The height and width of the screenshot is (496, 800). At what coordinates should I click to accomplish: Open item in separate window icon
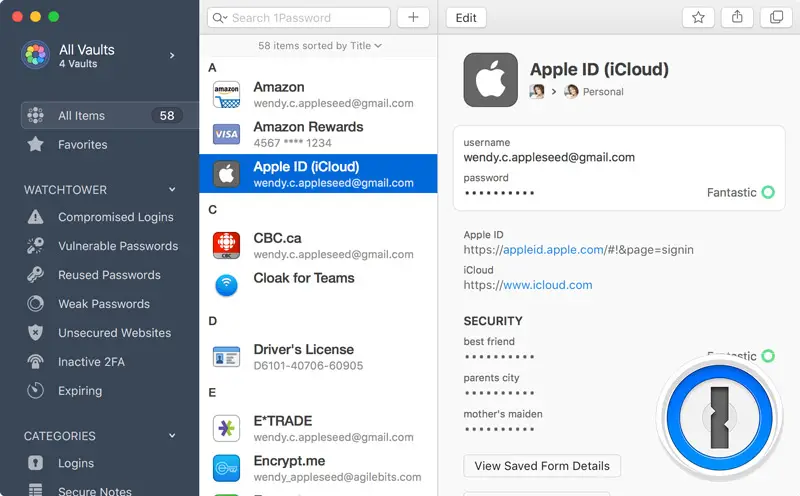pyautogui.click(x=776, y=18)
